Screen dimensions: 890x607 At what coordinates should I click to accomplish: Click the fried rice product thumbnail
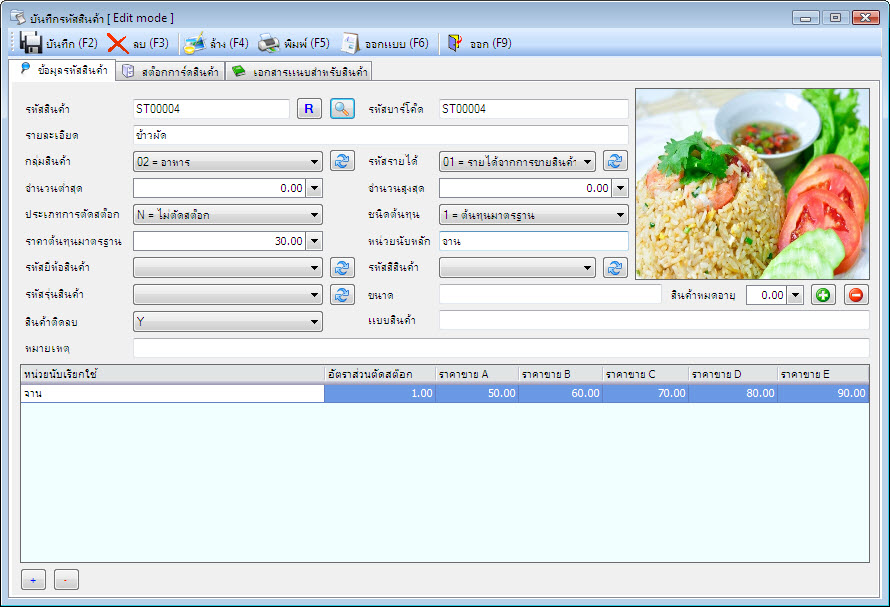[x=752, y=184]
